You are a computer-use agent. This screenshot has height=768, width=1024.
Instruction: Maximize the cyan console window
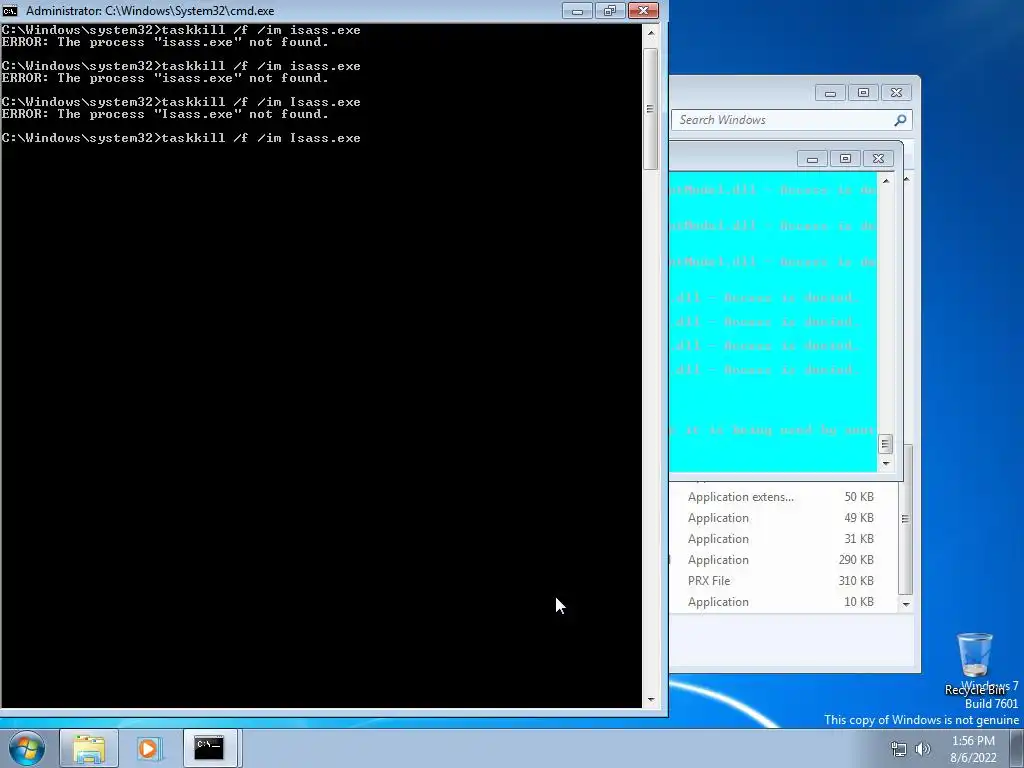(x=845, y=159)
